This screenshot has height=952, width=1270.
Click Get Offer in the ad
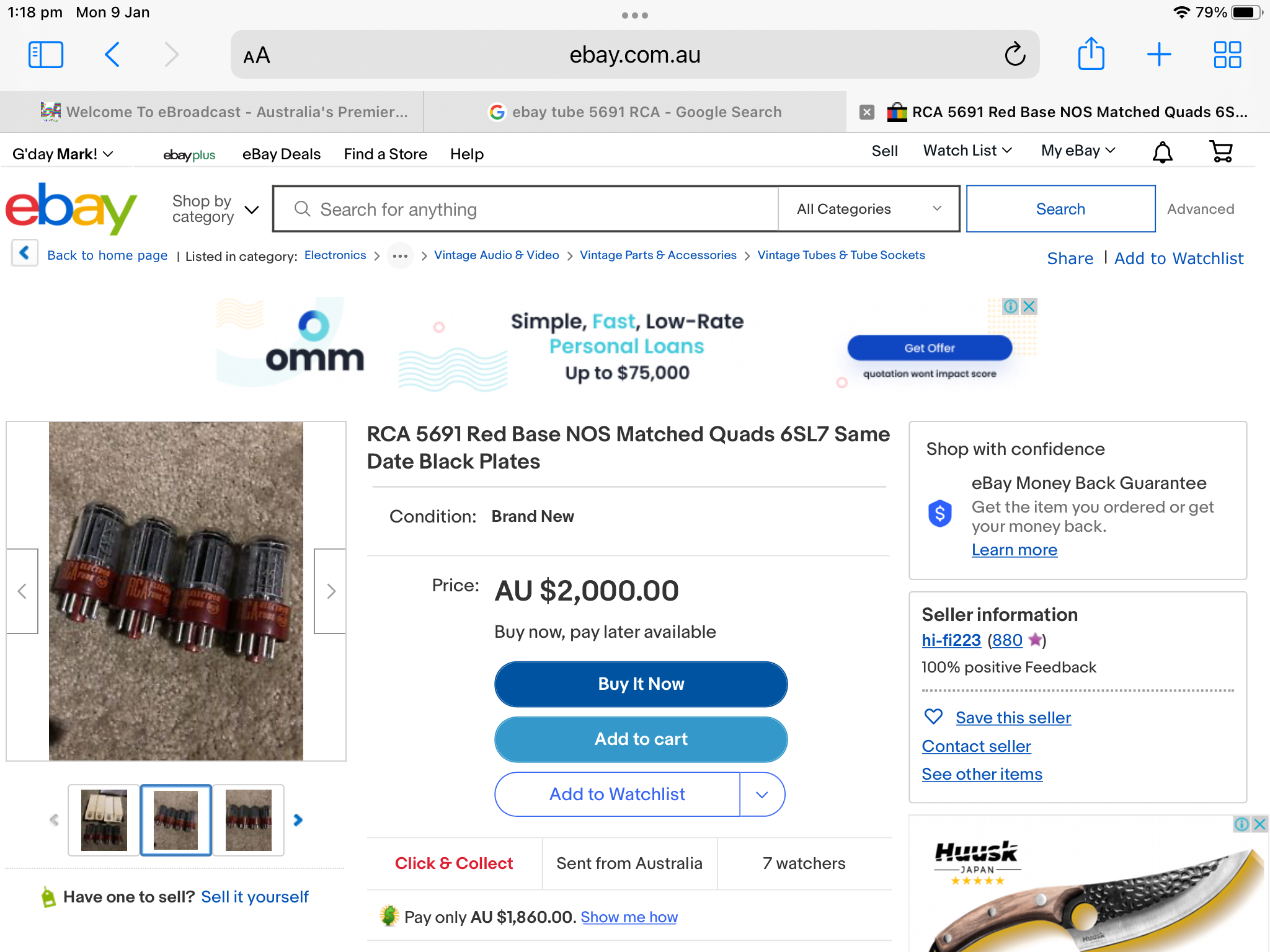point(930,348)
